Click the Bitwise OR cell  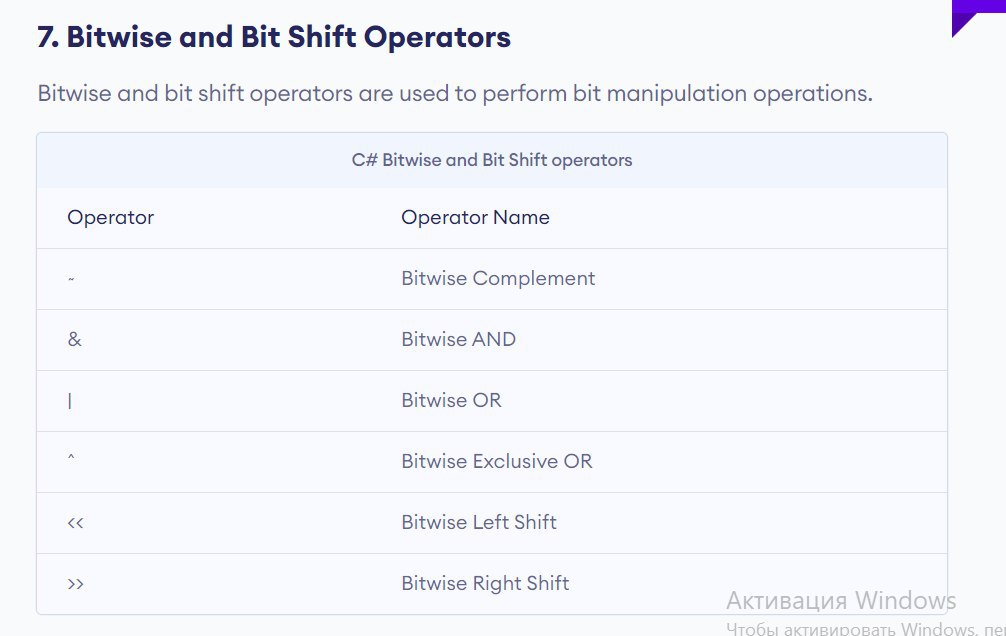coord(451,400)
